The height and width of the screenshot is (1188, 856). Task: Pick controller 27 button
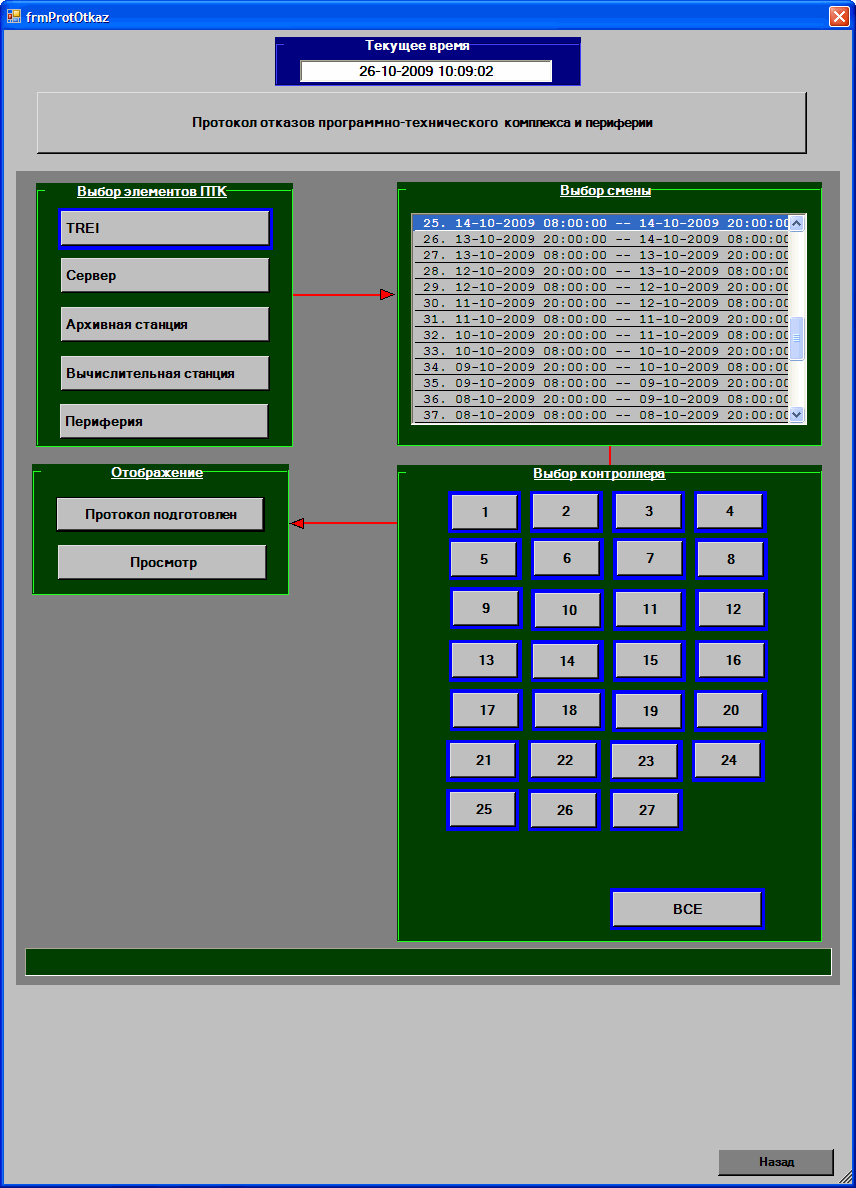click(646, 810)
